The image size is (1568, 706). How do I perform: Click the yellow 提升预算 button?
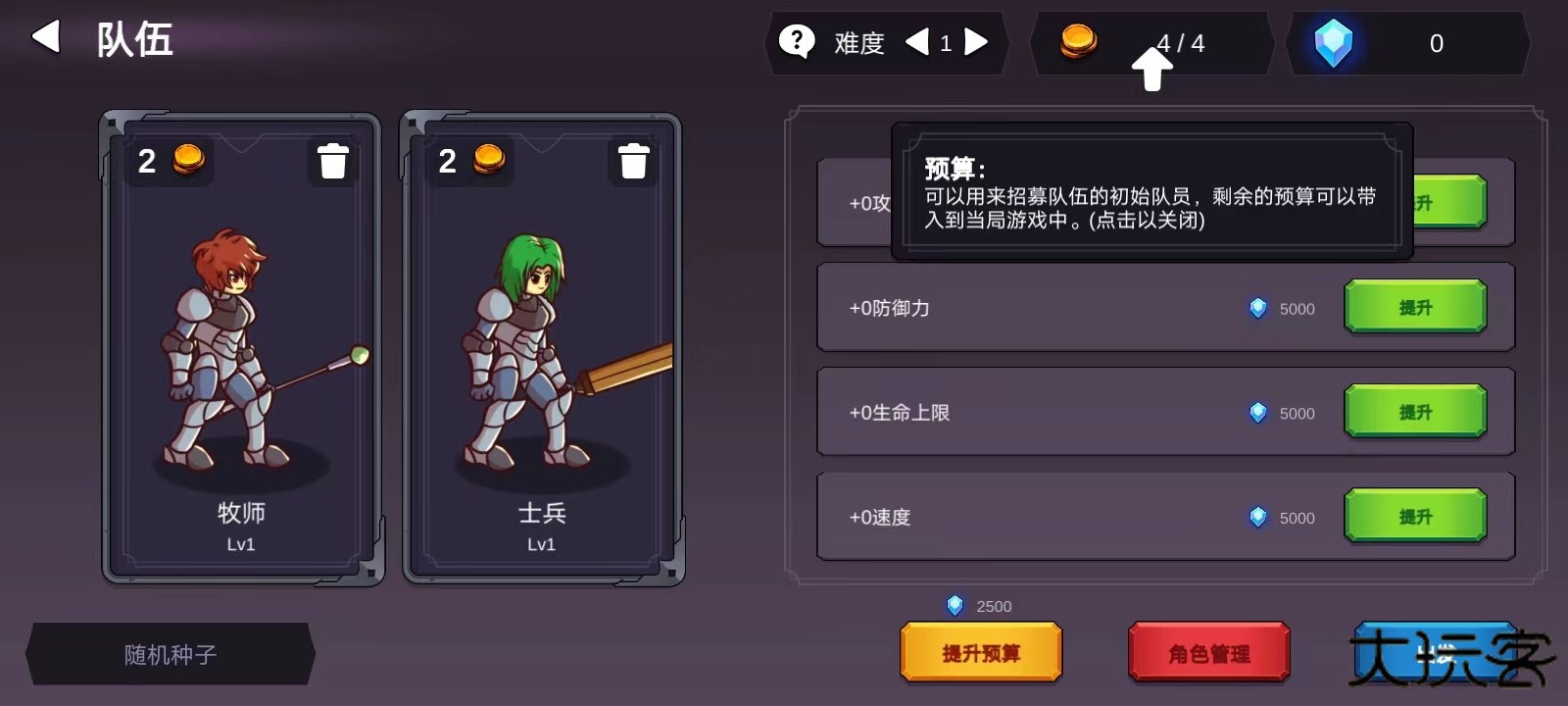(x=981, y=652)
